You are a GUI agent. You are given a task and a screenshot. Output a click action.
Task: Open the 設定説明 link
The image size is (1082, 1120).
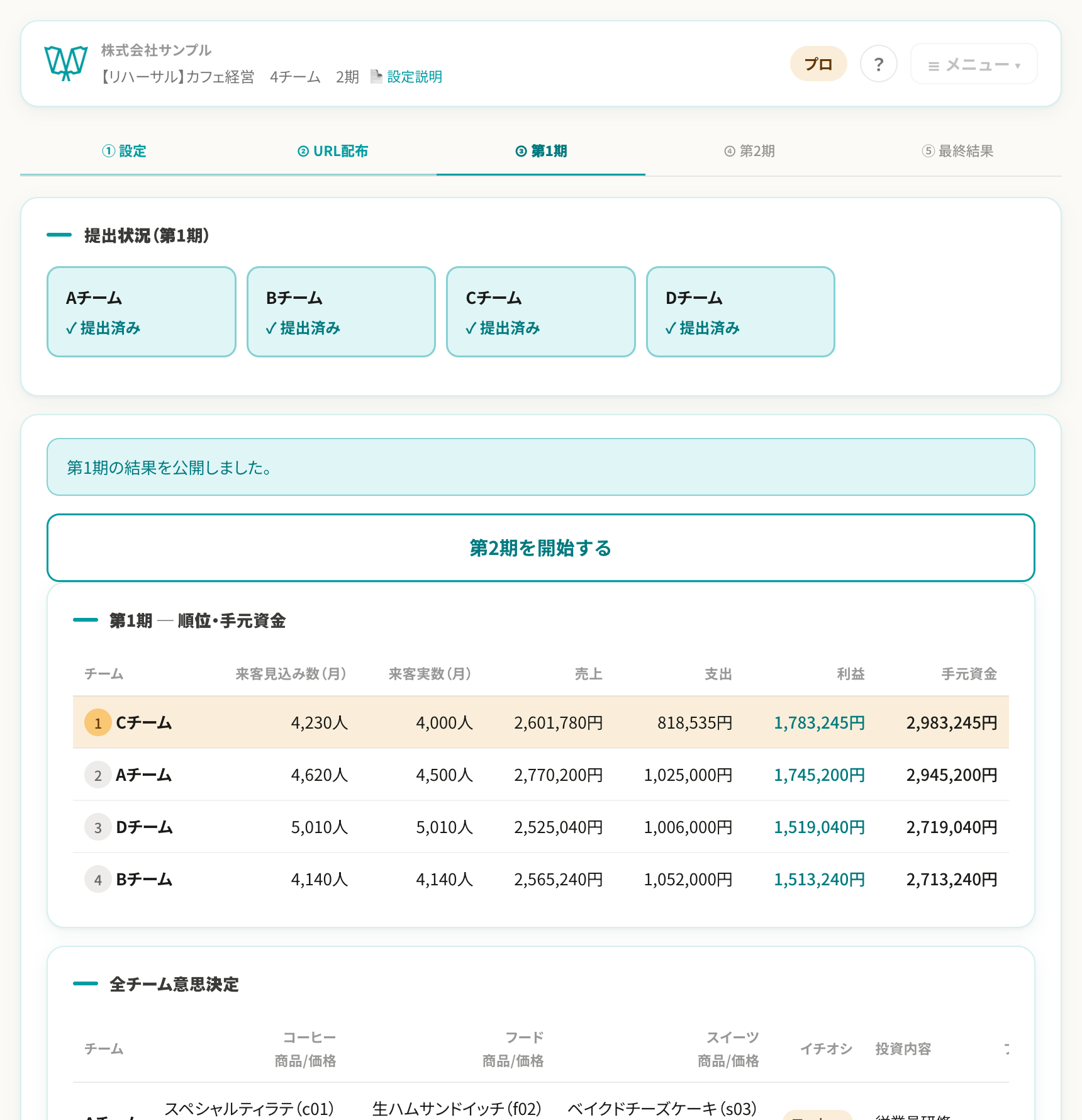[x=415, y=77]
